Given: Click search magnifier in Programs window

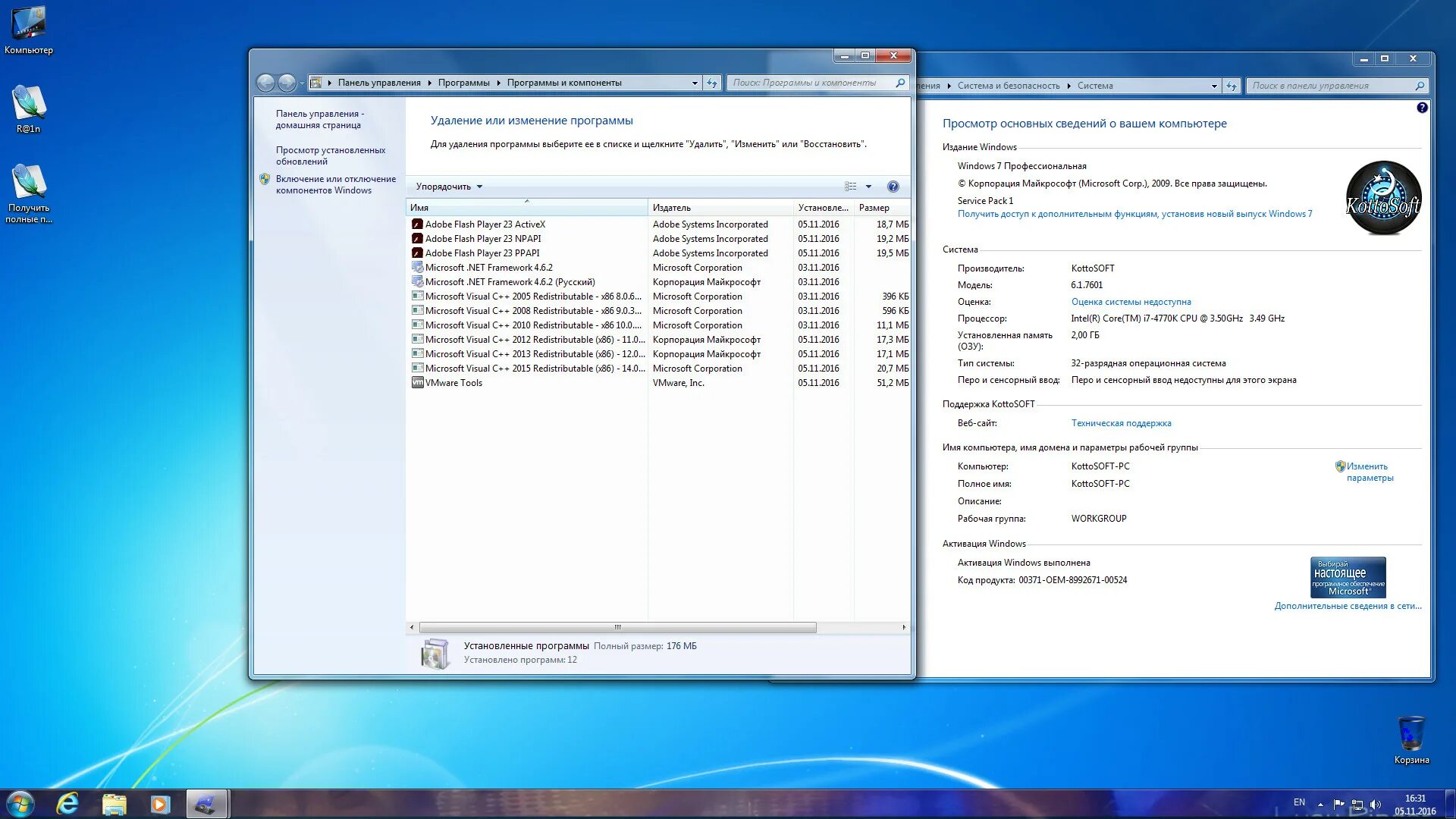Looking at the screenshot, I should (900, 83).
